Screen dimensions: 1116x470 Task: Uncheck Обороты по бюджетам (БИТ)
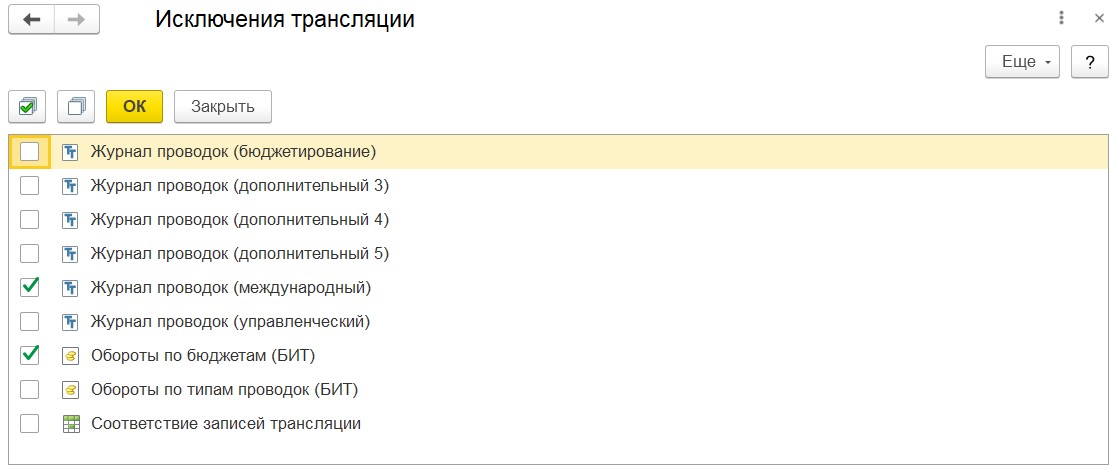pyautogui.click(x=30, y=356)
